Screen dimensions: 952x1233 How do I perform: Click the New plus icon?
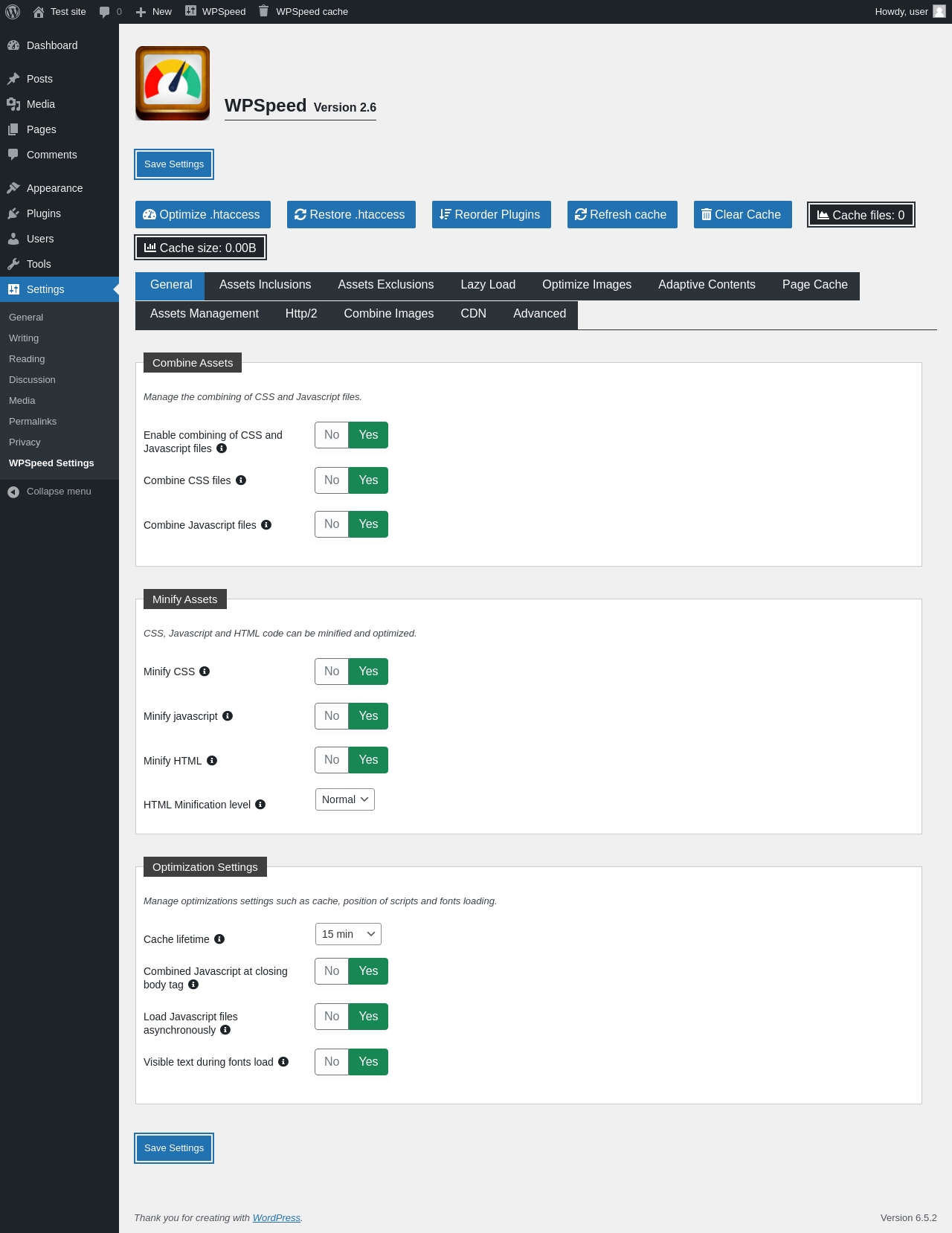[141, 12]
